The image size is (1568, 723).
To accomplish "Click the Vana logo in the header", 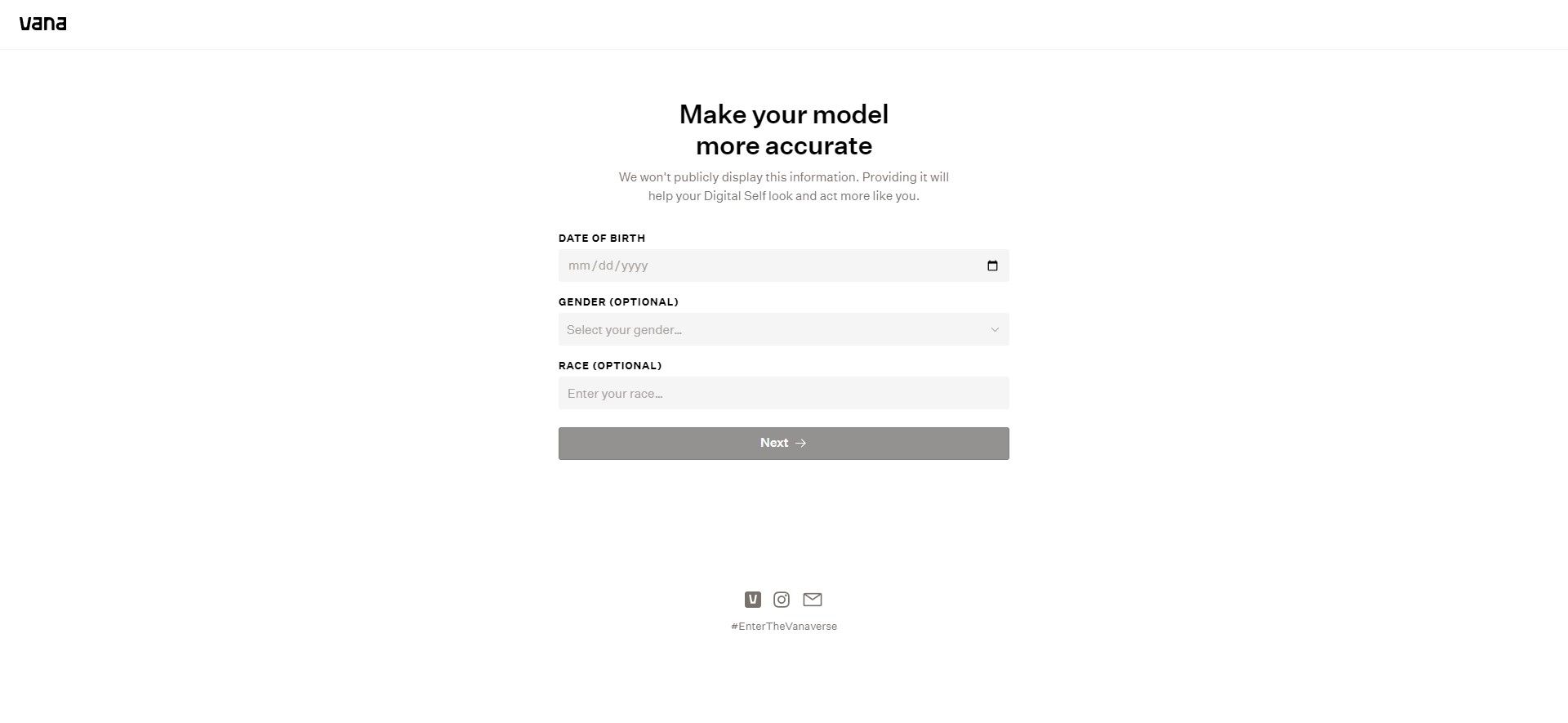I will coord(44,23).
